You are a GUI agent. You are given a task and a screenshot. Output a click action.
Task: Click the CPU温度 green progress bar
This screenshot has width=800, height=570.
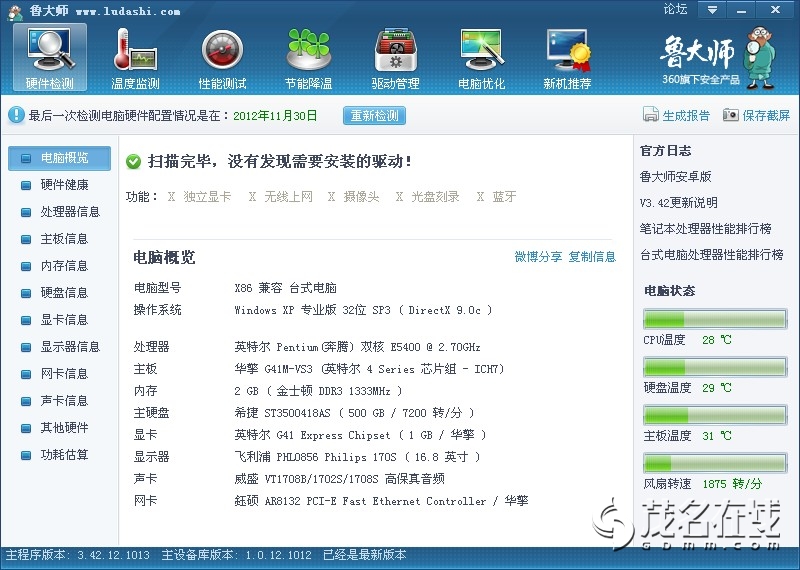(x=714, y=319)
